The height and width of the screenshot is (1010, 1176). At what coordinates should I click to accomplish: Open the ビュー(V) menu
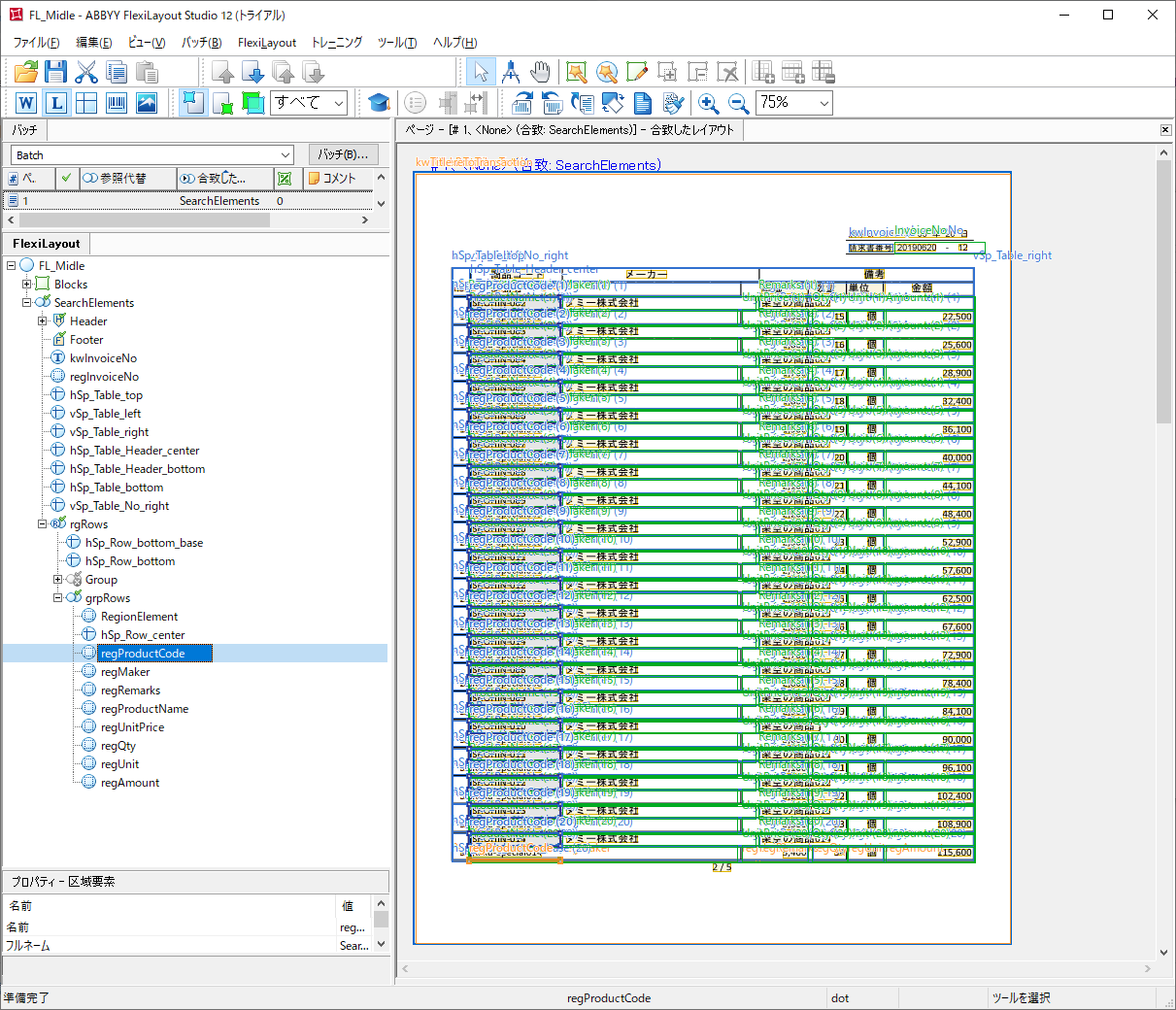click(x=147, y=43)
